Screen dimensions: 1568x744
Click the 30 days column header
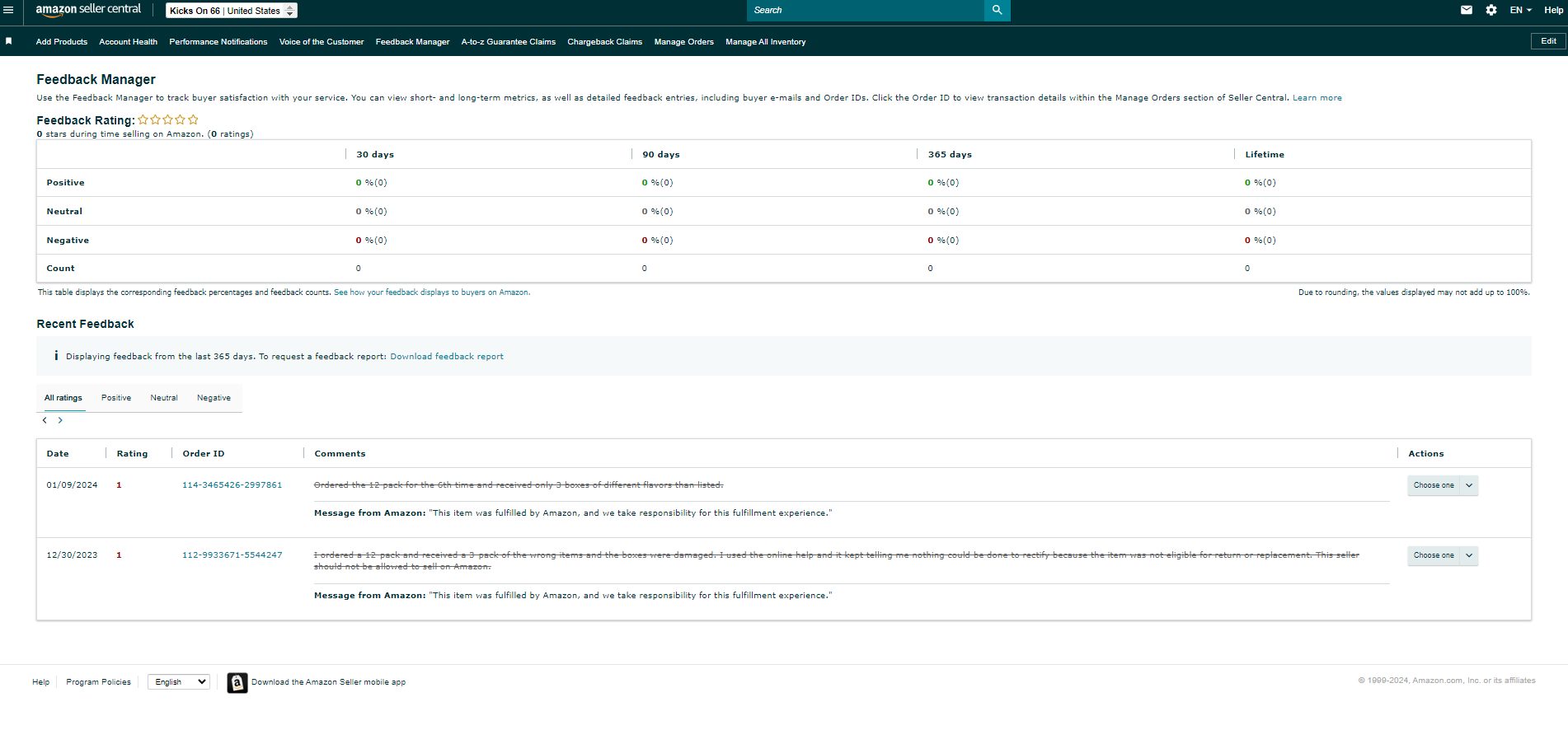(x=375, y=155)
